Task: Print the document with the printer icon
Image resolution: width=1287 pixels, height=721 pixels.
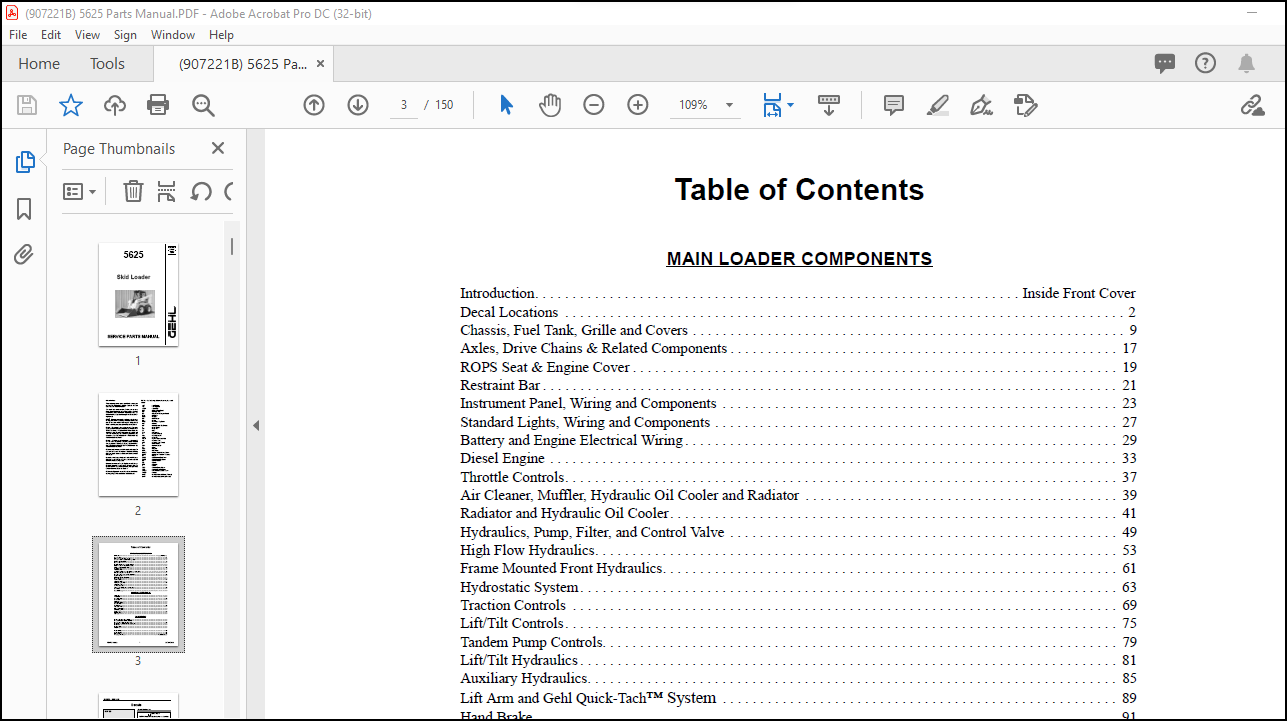Action: tap(158, 105)
